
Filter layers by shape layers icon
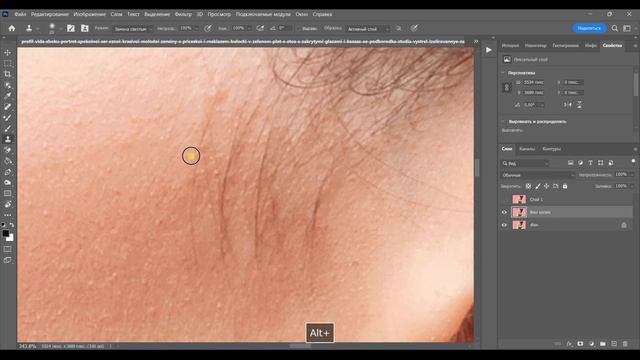point(600,163)
